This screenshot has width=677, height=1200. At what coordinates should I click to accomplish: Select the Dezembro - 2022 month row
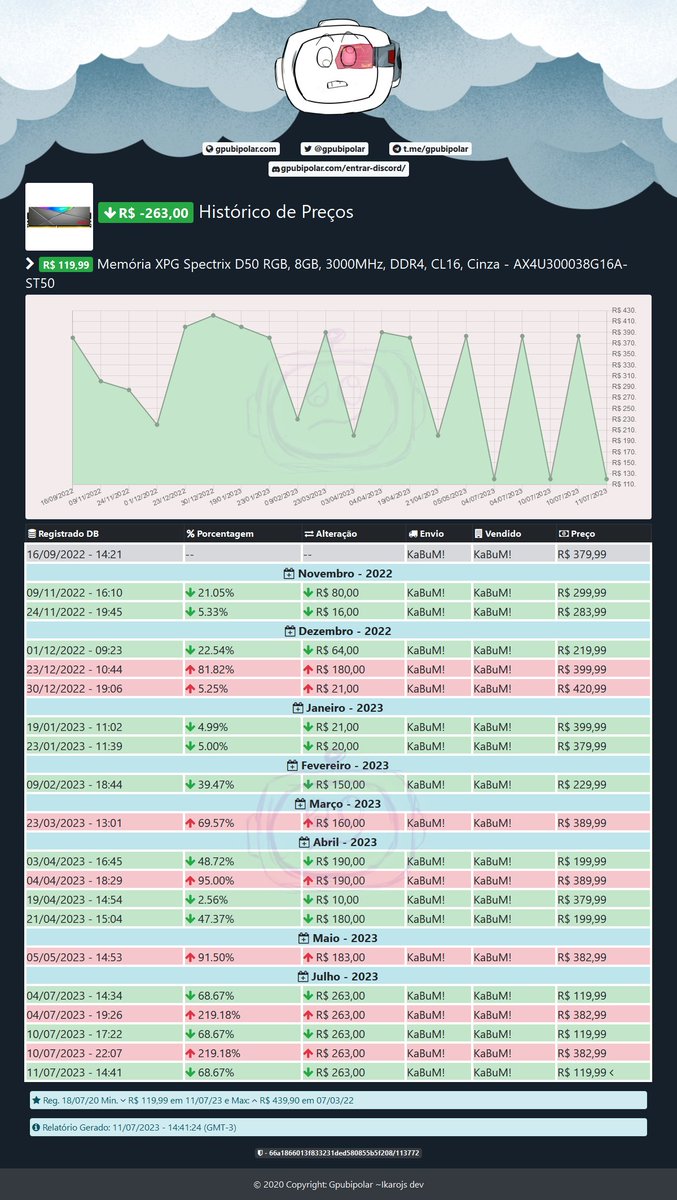338,631
